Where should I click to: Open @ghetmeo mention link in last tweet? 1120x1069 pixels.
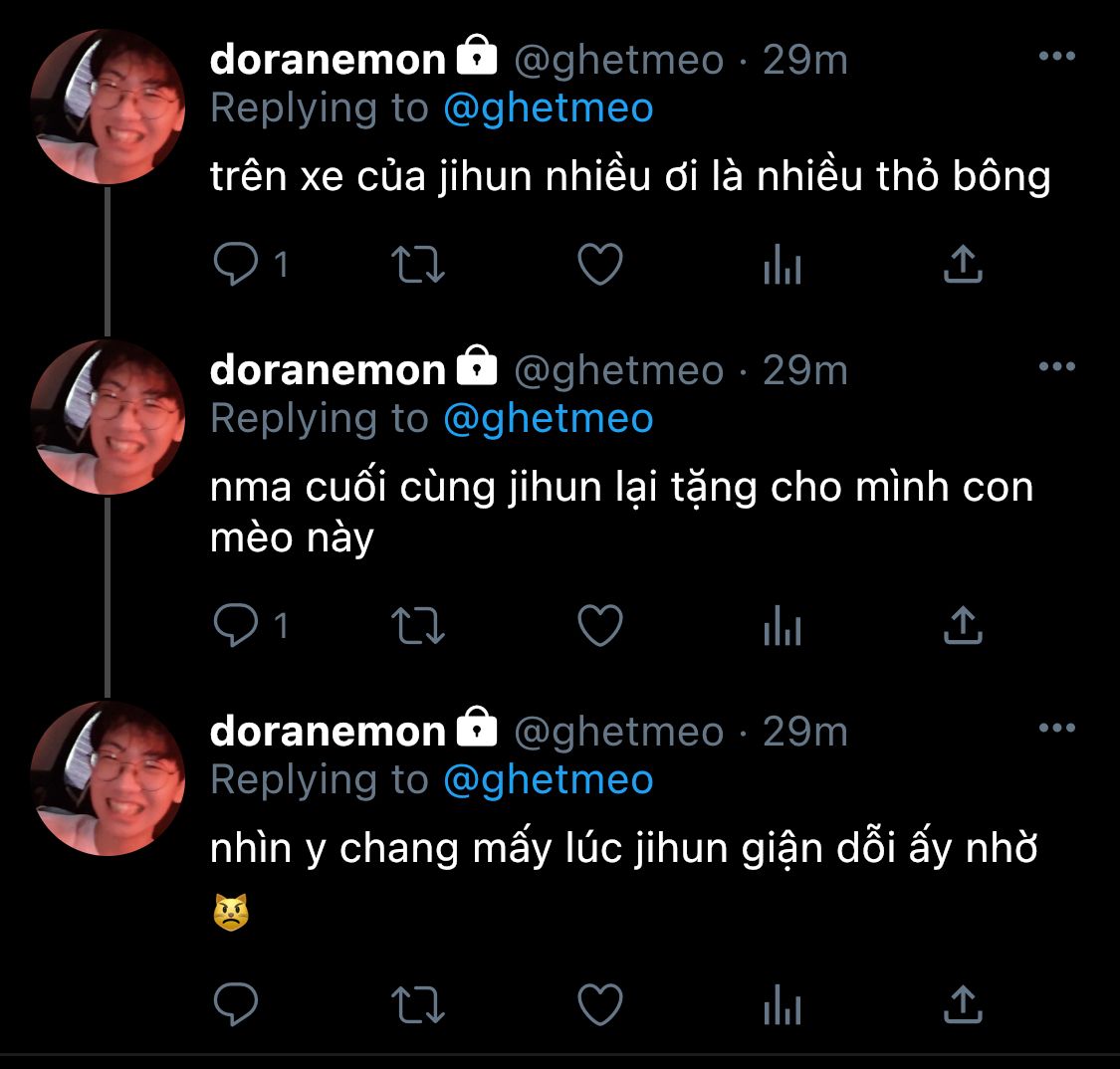click(x=548, y=779)
